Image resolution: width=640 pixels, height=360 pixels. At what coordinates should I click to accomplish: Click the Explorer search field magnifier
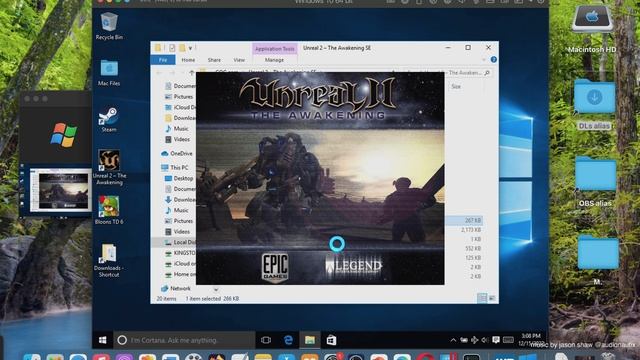click(x=487, y=73)
